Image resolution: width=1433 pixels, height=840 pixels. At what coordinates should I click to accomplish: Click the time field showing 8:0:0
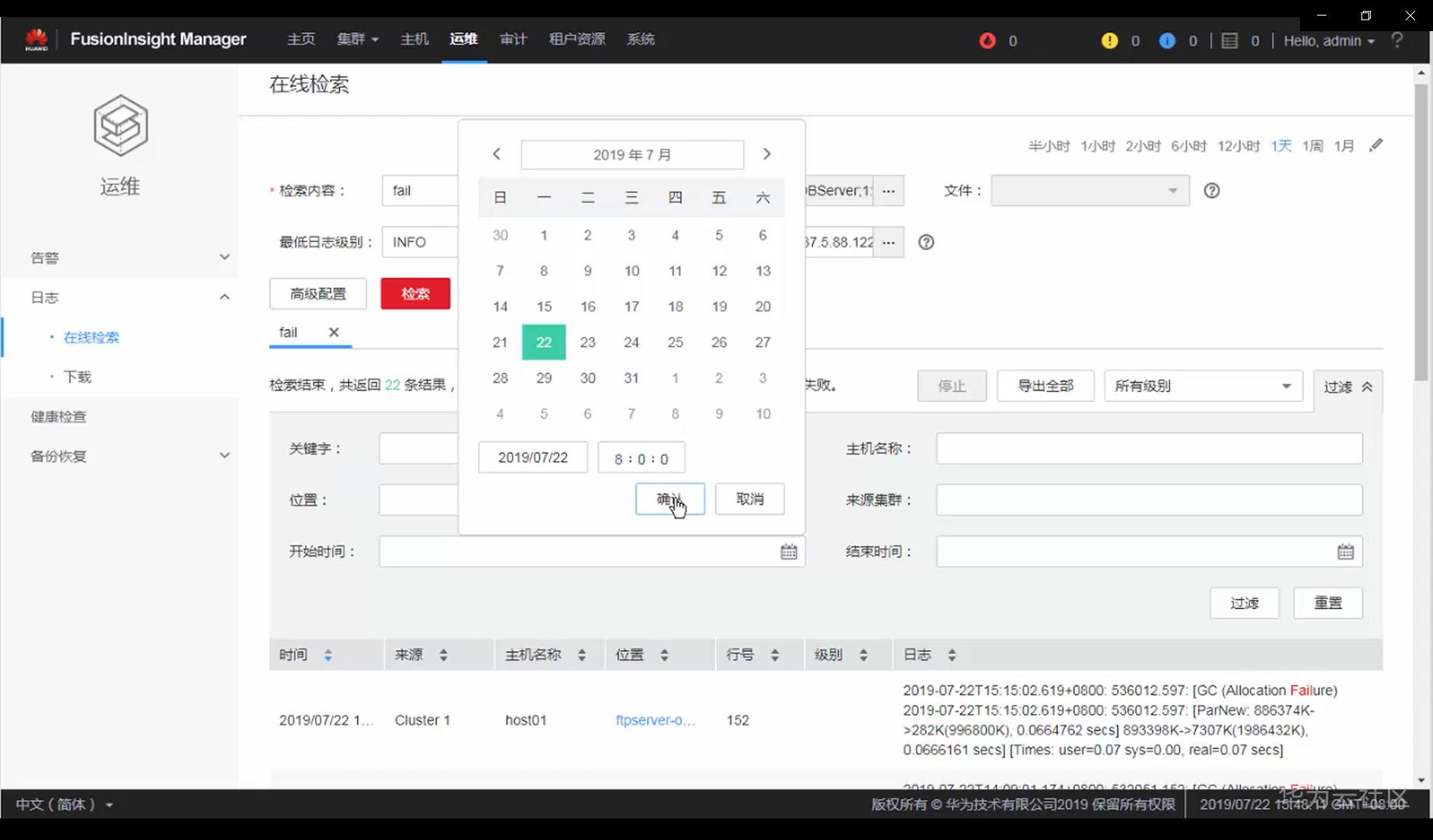641,457
